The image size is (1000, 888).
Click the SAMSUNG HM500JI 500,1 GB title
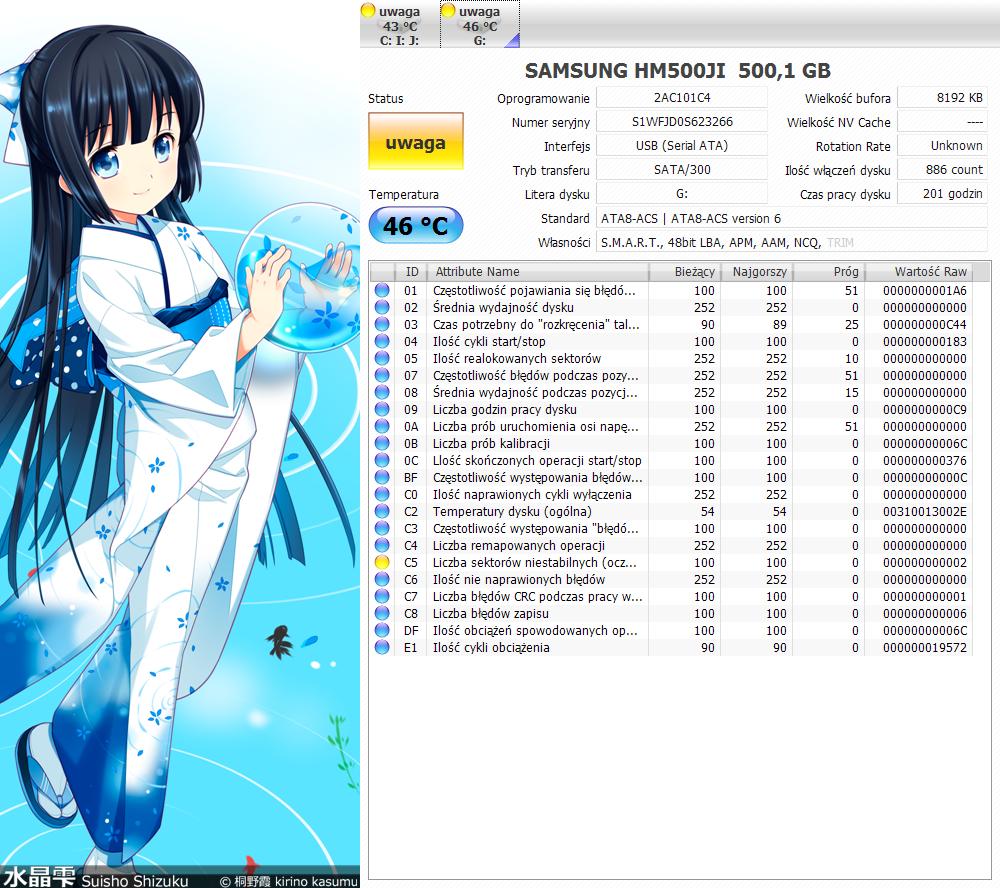click(677, 70)
